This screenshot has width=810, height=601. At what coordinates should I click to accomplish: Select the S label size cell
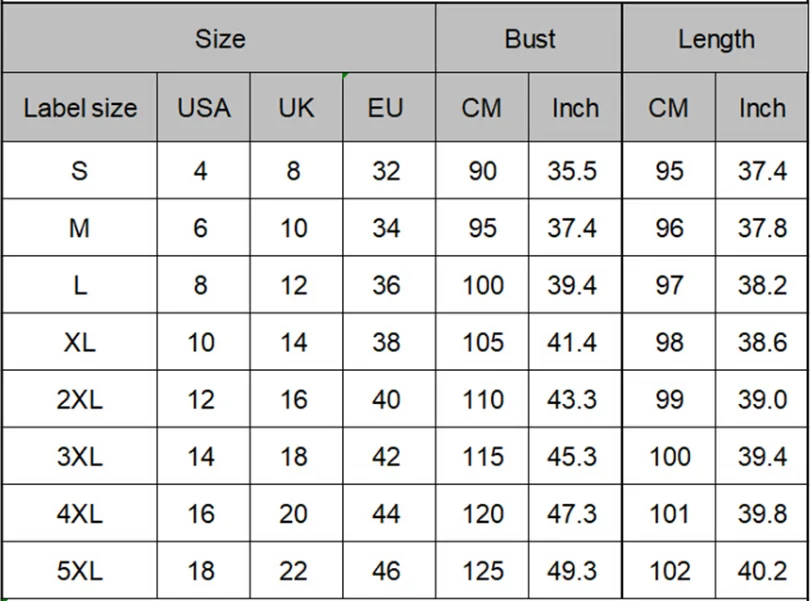coord(80,171)
